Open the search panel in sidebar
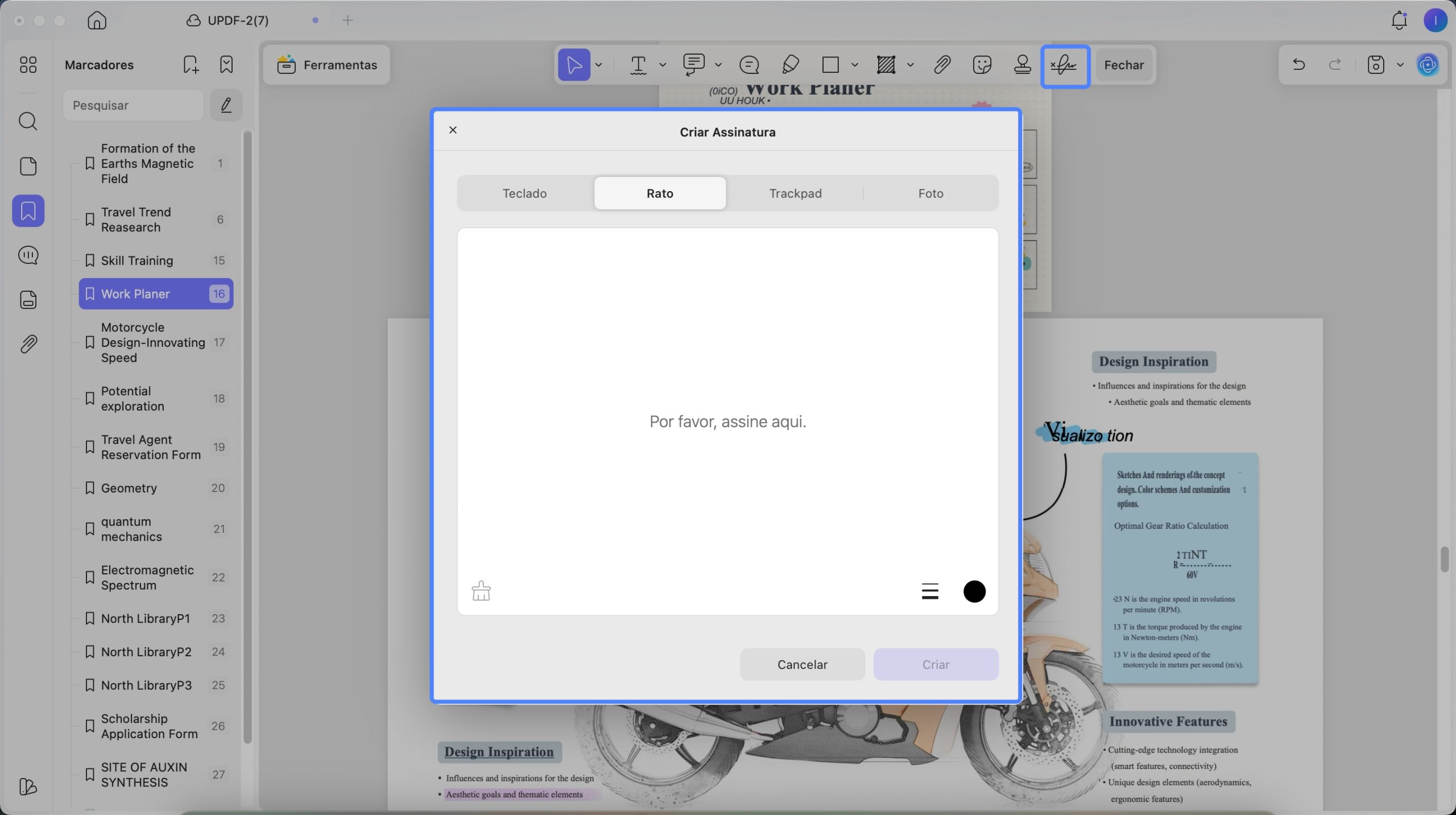1456x815 pixels. point(28,121)
